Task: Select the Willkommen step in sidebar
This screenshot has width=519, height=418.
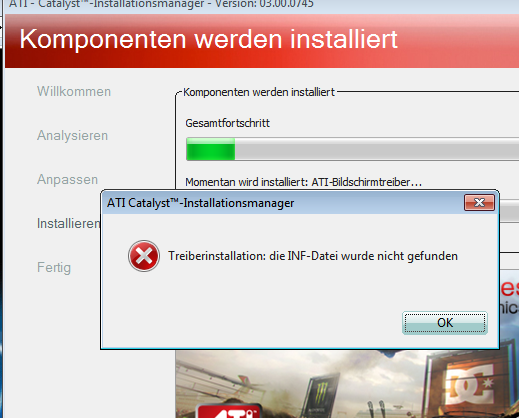Action: point(74,91)
